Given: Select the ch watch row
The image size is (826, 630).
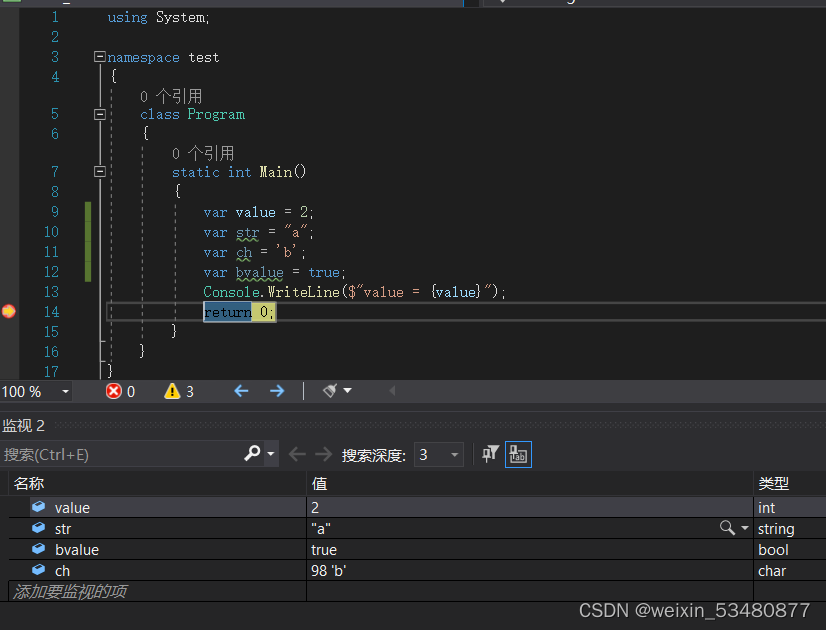Looking at the screenshot, I should pyautogui.click(x=417, y=570).
